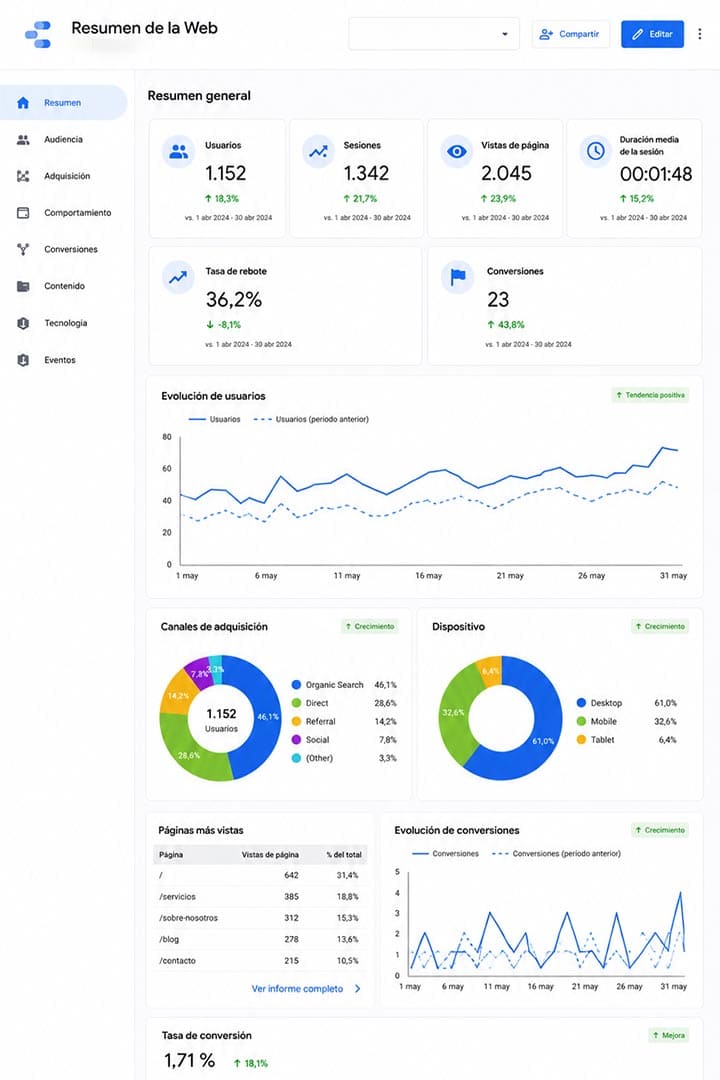Image resolution: width=720 pixels, height=1080 pixels.
Task: Open the Contenido section
Action: [63, 286]
